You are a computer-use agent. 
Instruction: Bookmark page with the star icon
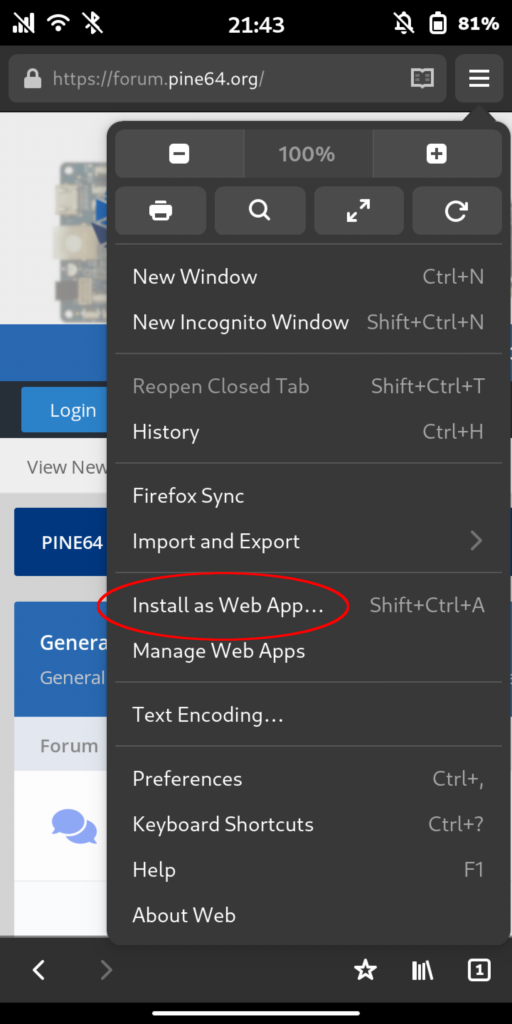[x=365, y=970]
